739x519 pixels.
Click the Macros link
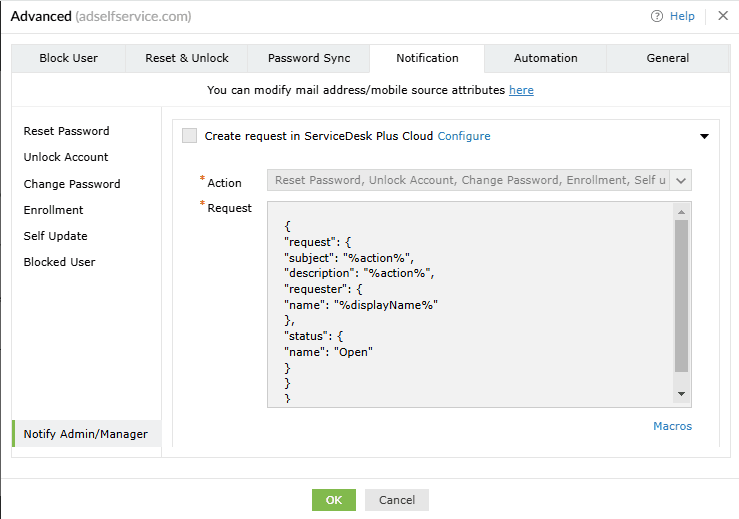coord(672,426)
